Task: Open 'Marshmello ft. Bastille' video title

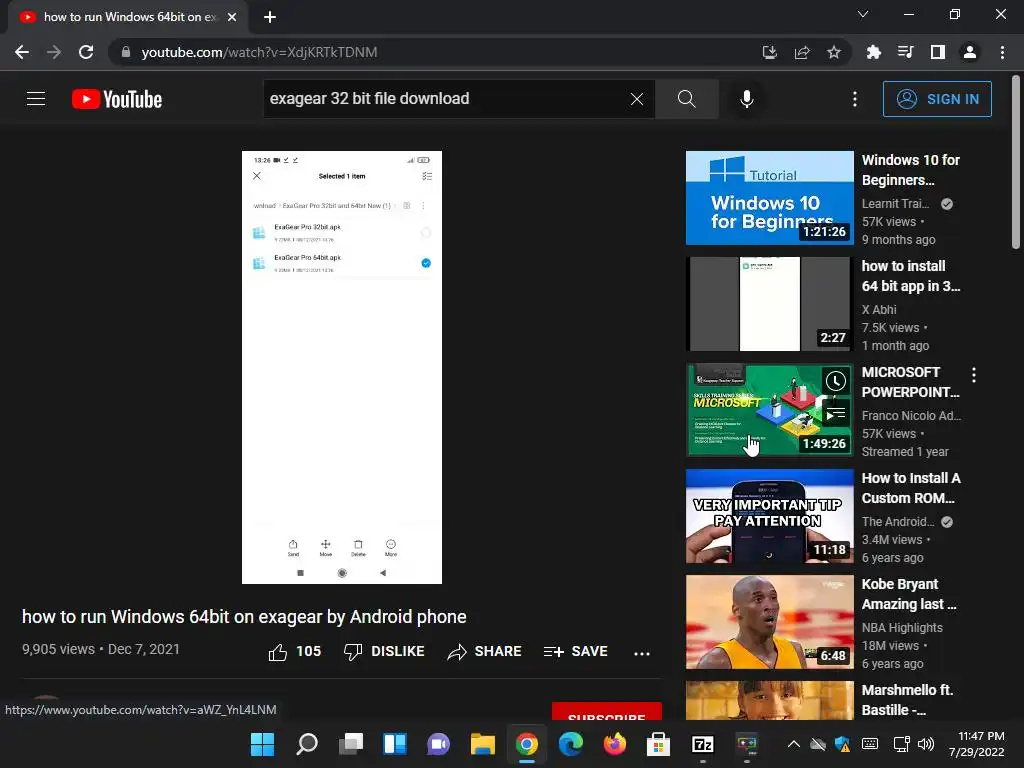Action: [x=908, y=699]
